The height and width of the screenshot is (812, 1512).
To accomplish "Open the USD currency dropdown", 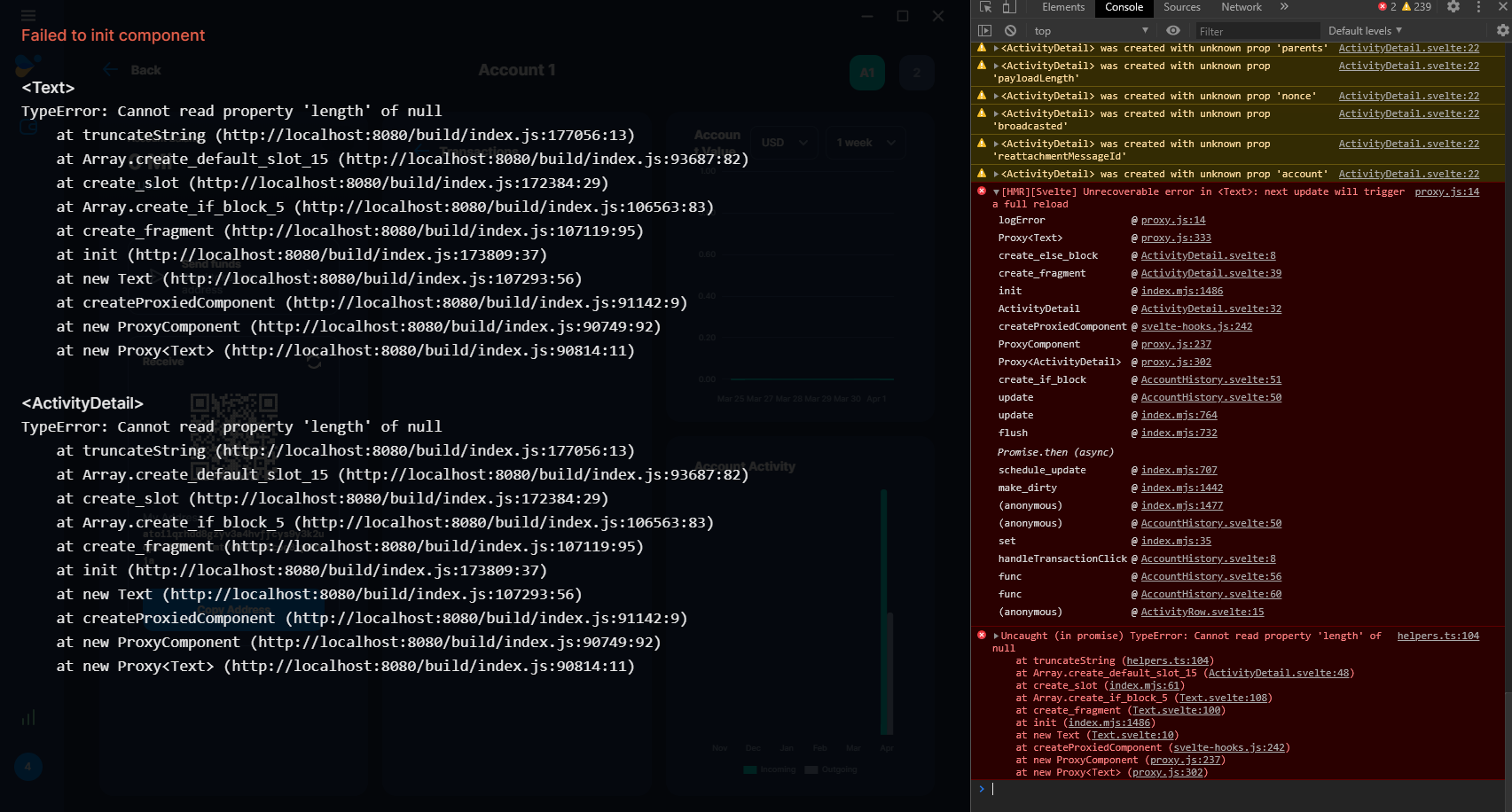I will point(784,142).
